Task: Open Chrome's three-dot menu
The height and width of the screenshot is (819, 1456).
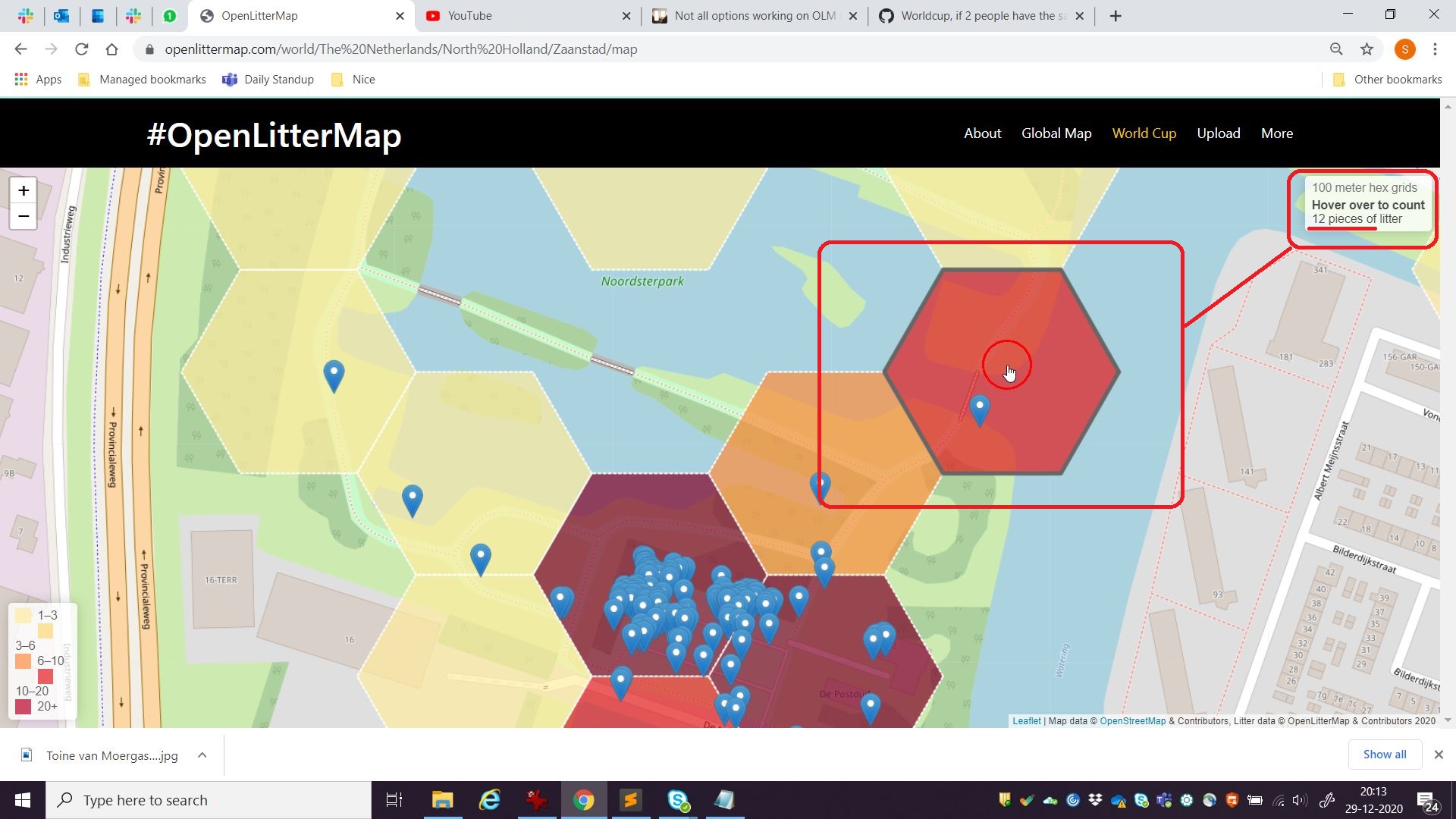Action: pos(1435,49)
